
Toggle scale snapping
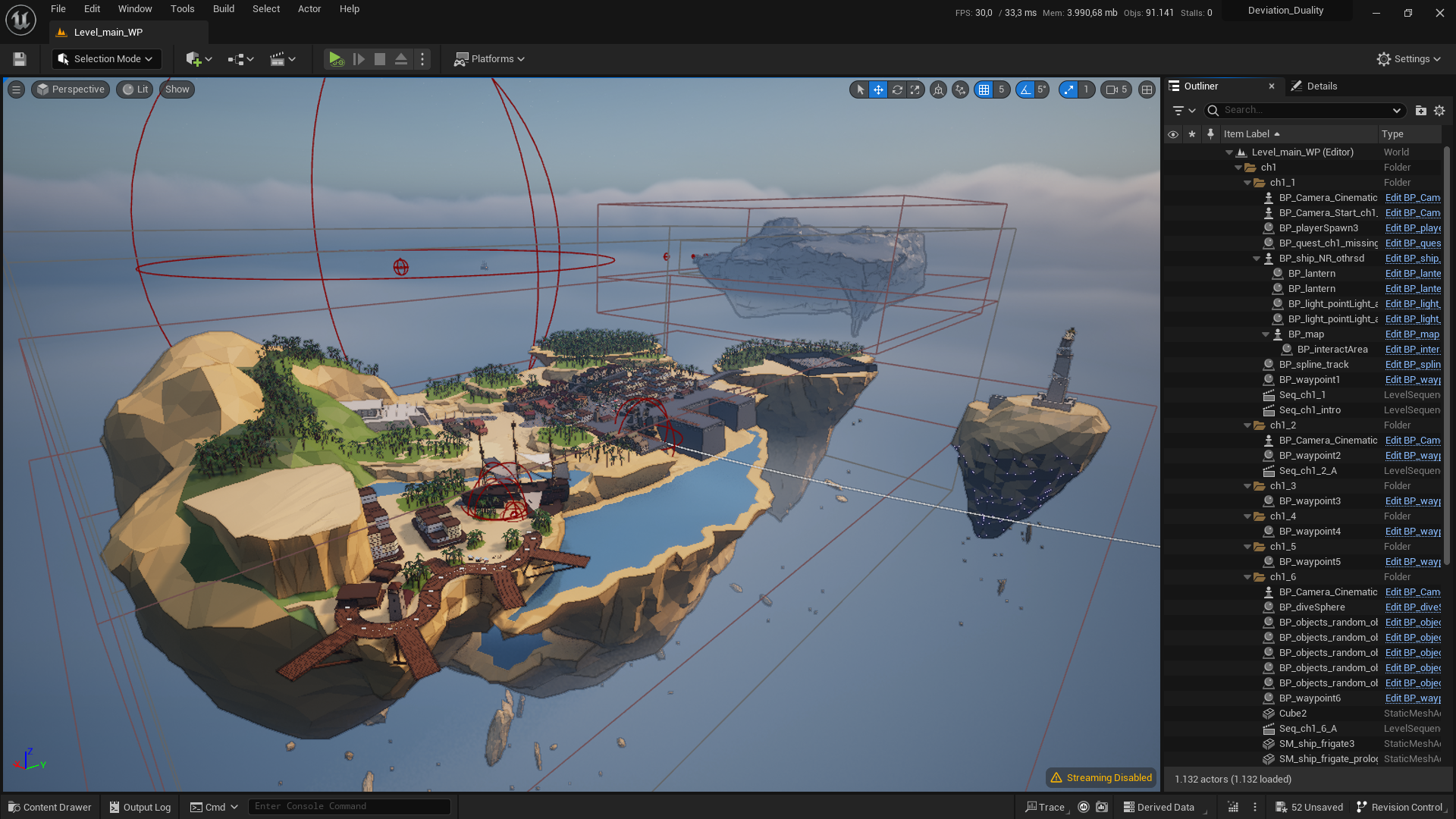click(x=1069, y=89)
